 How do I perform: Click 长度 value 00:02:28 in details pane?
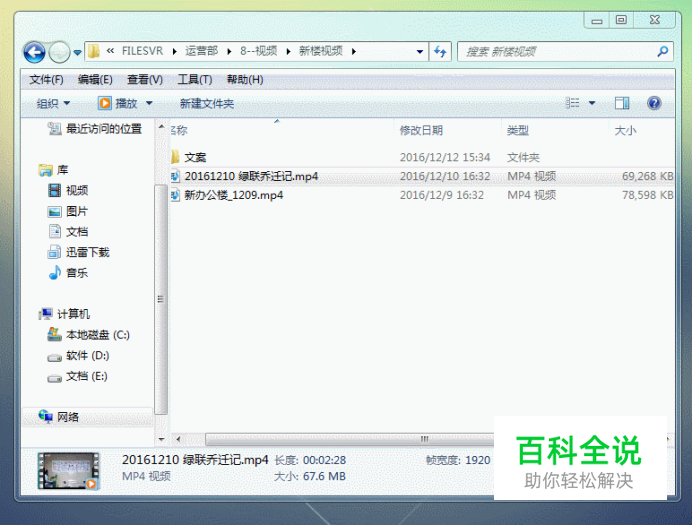pos(324,461)
